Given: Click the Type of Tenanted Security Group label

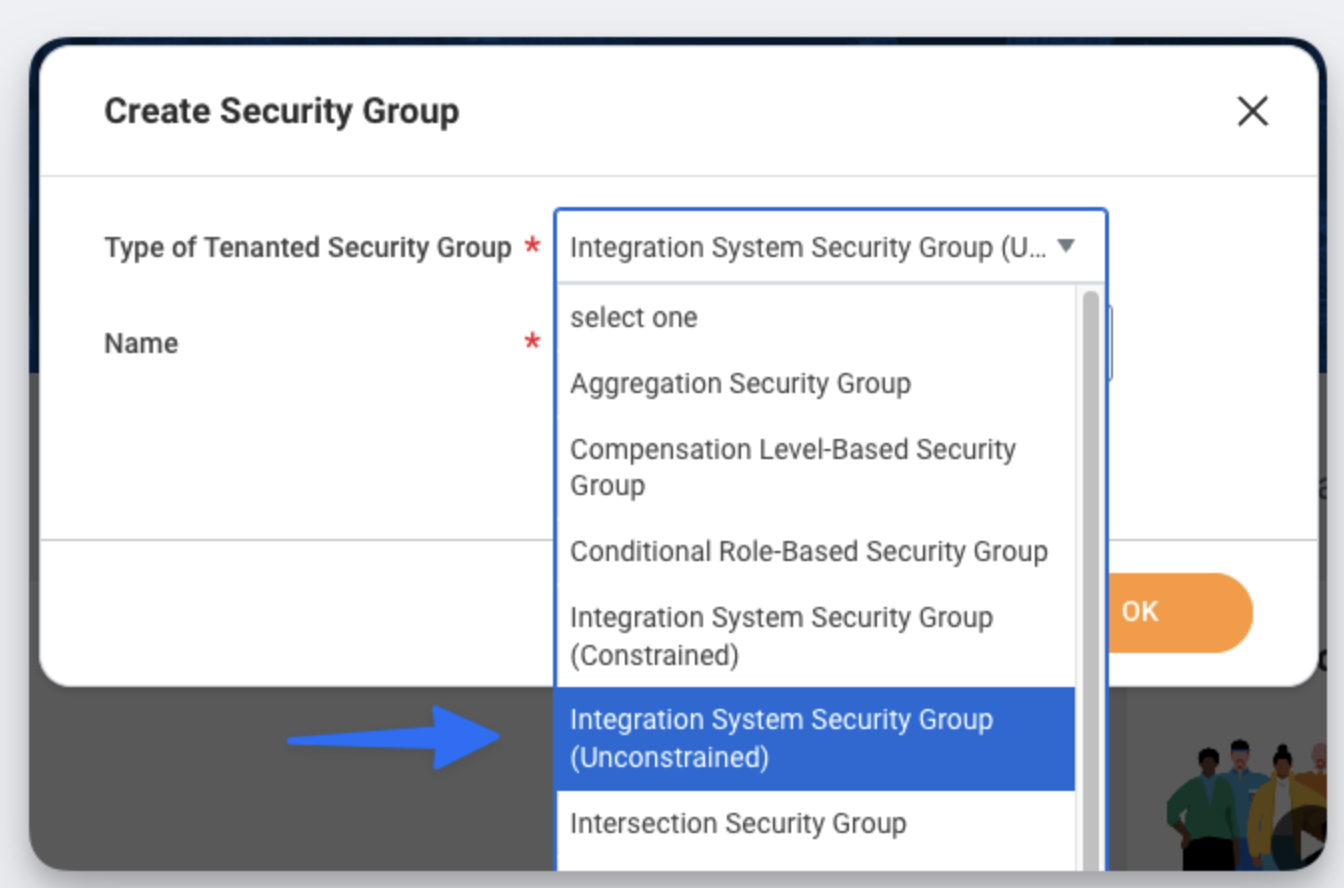Looking at the screenshot, I should point(307,247).
